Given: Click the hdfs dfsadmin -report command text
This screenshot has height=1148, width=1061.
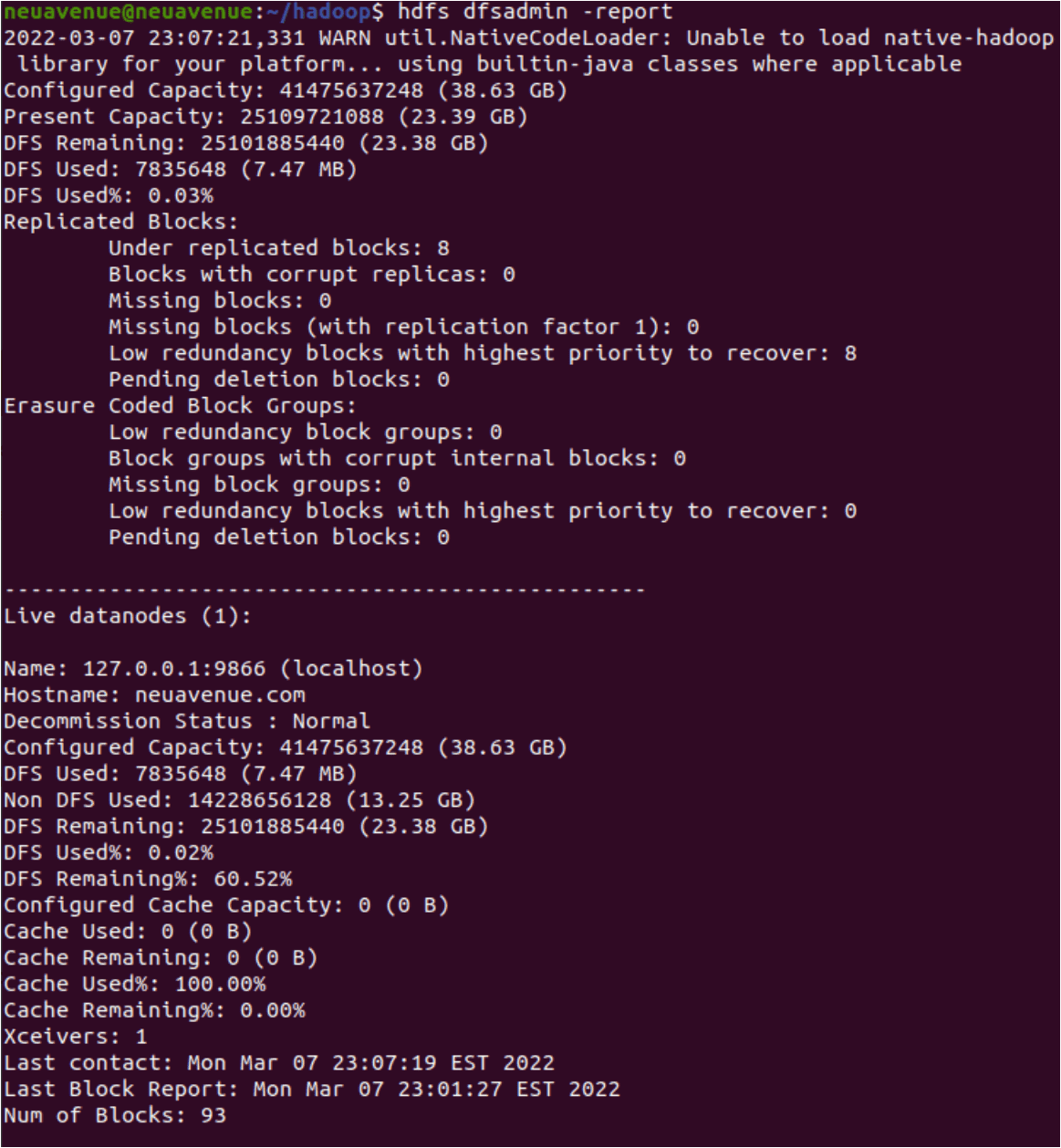Looking at the screenshot, I should coord(536,12).
